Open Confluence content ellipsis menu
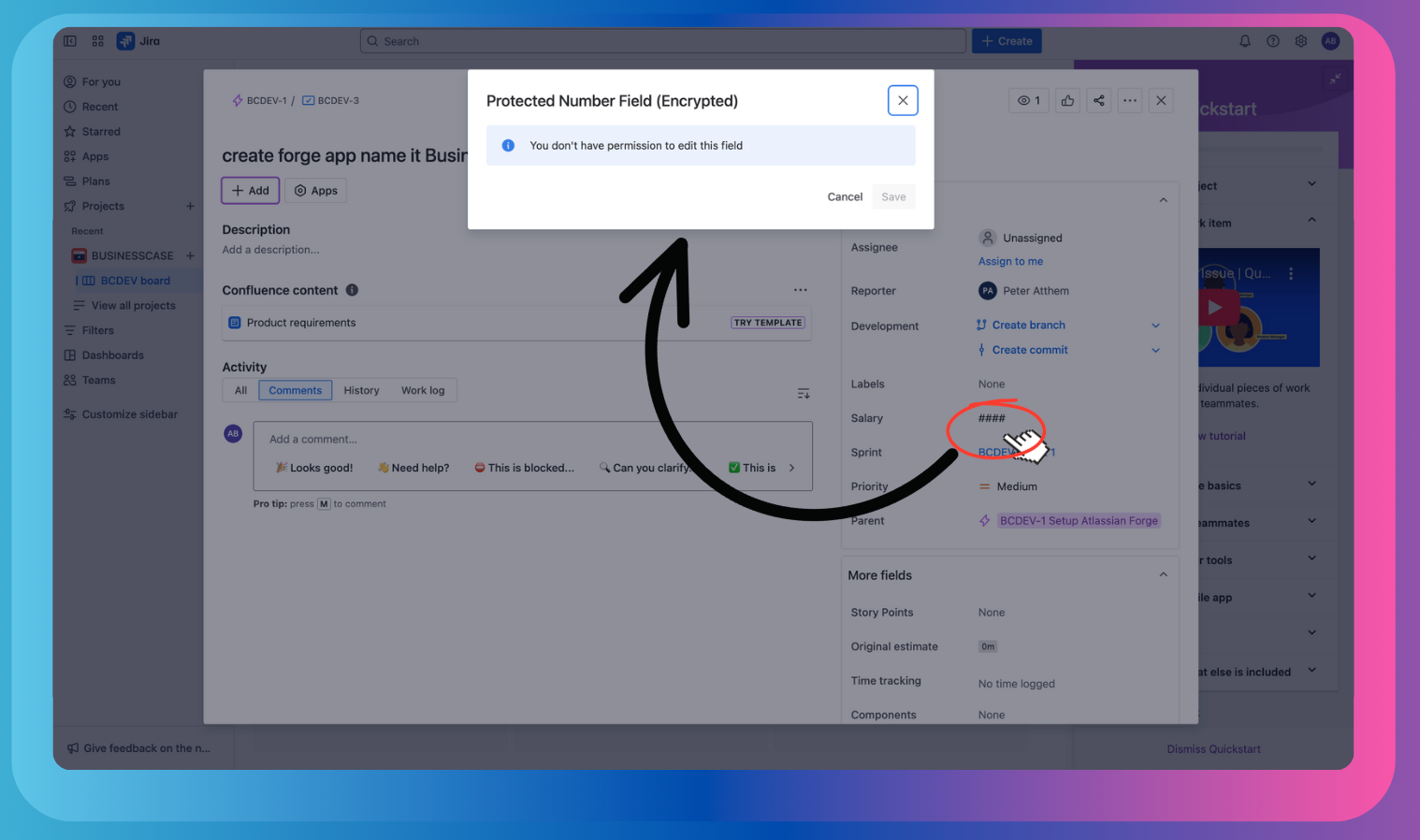The width and height of the screenshot is (1420, 840). (x=800, y=290)
